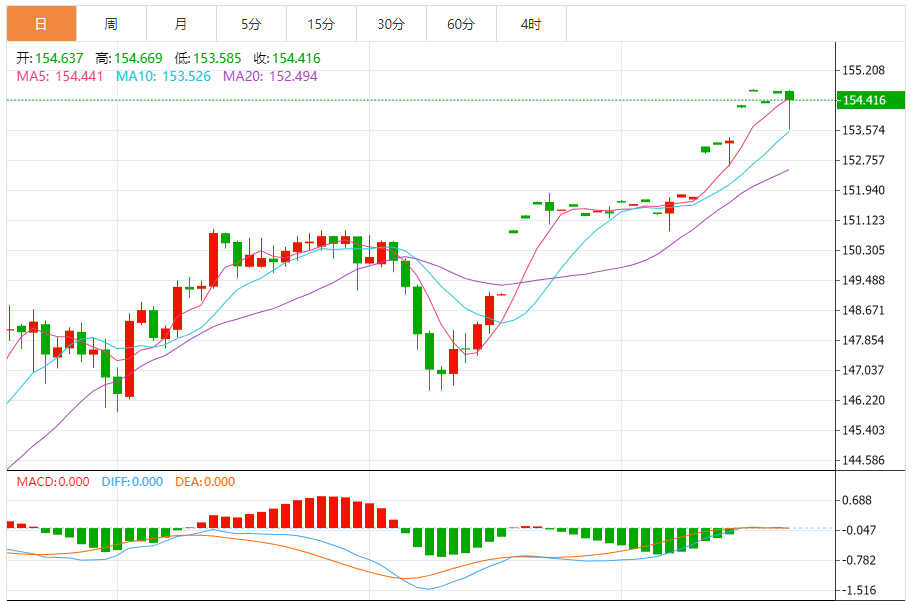Click the high price 154.669 value
This screenshot has height=601, width=911.
[138, 58]
